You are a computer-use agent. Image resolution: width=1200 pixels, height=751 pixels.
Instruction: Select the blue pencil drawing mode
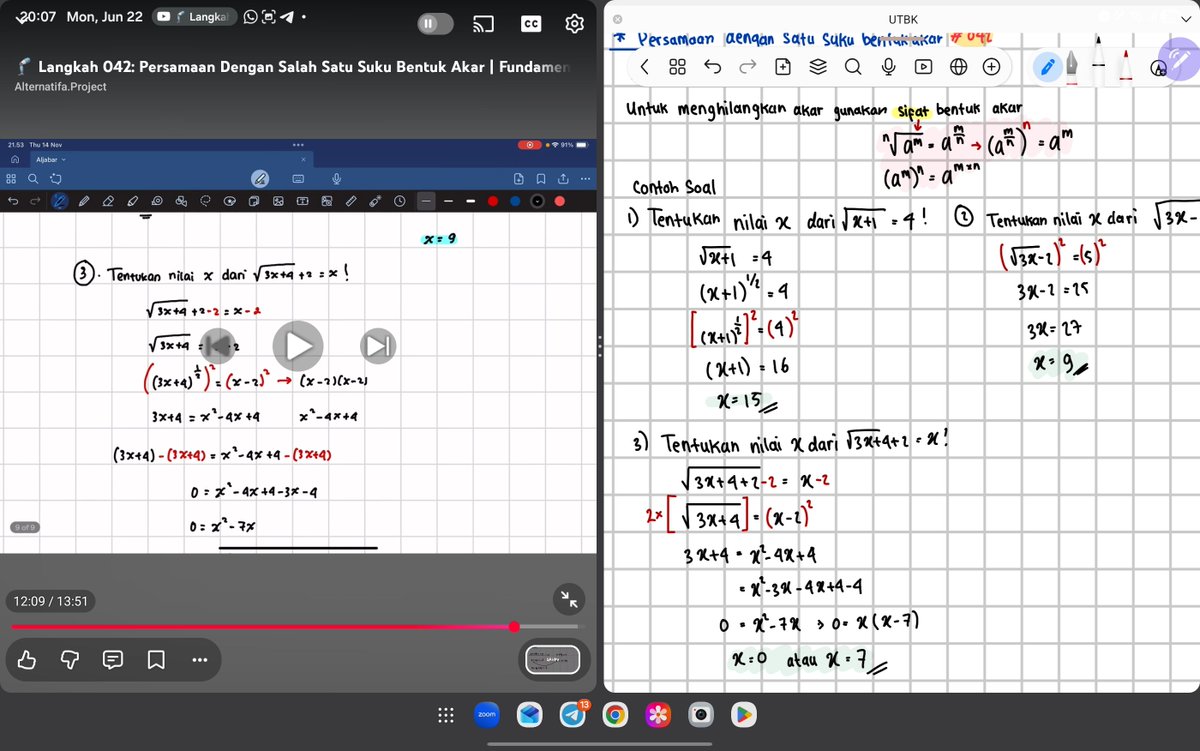tap(1047, 67)
